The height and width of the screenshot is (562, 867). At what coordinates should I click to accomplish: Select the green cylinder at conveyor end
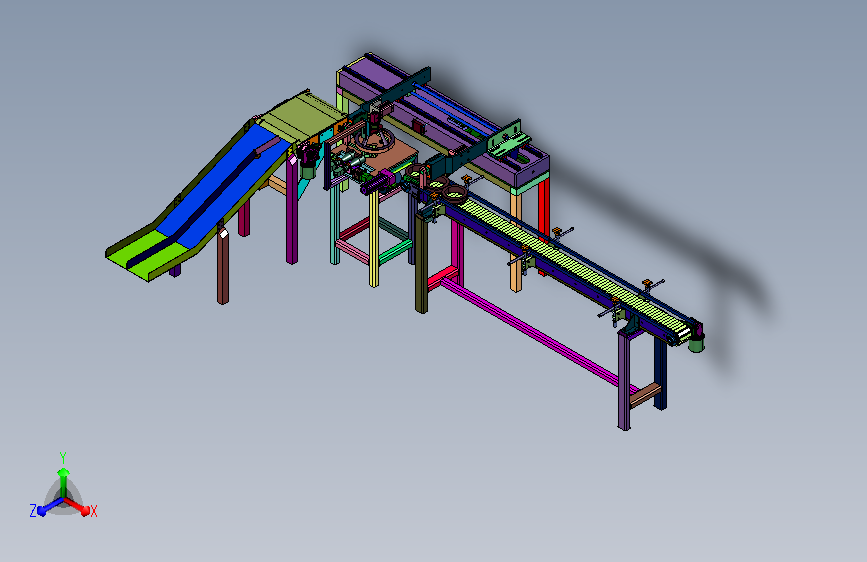point(696,343)
